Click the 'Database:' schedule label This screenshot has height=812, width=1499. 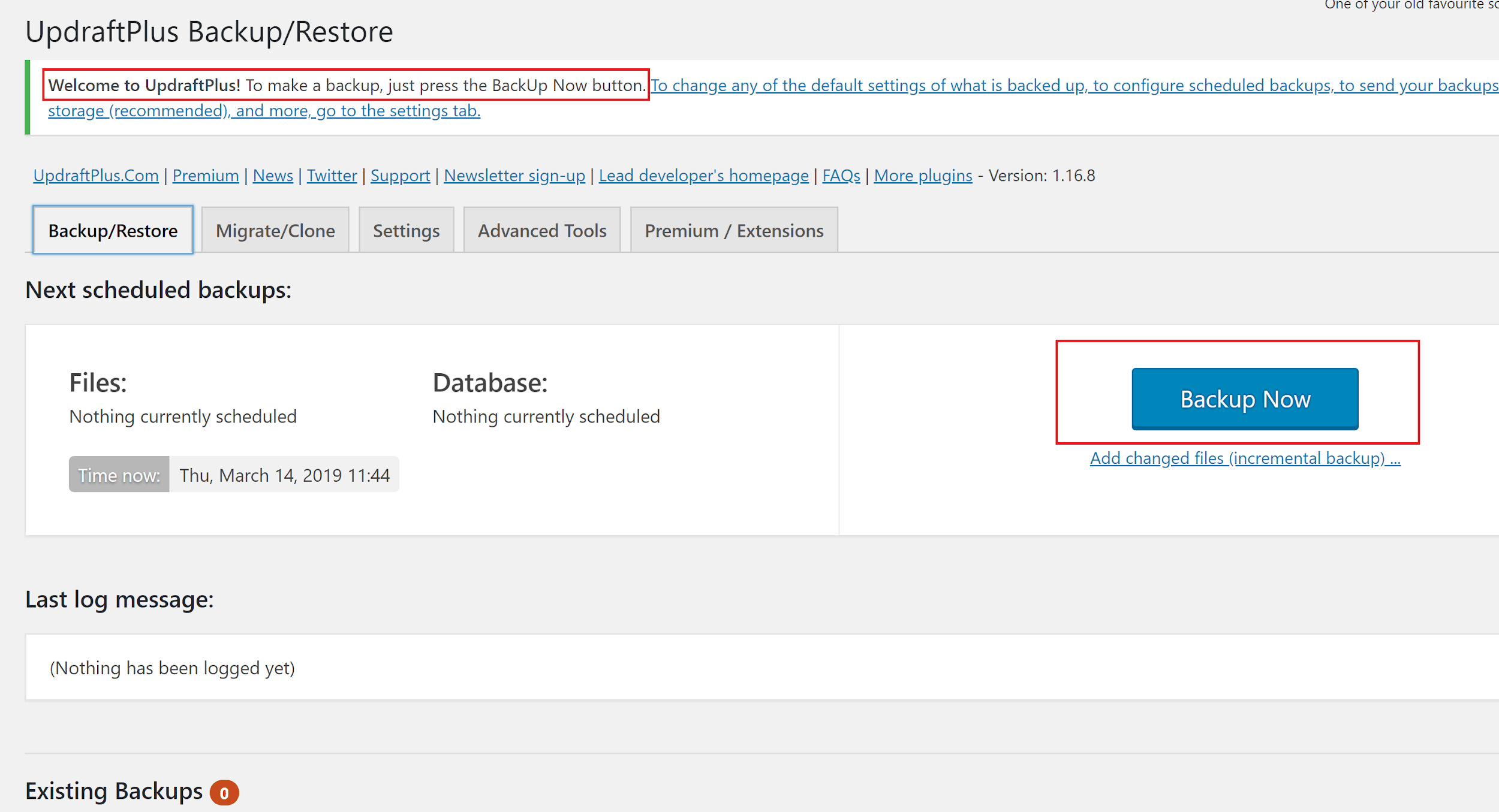[x=490, y=383]
